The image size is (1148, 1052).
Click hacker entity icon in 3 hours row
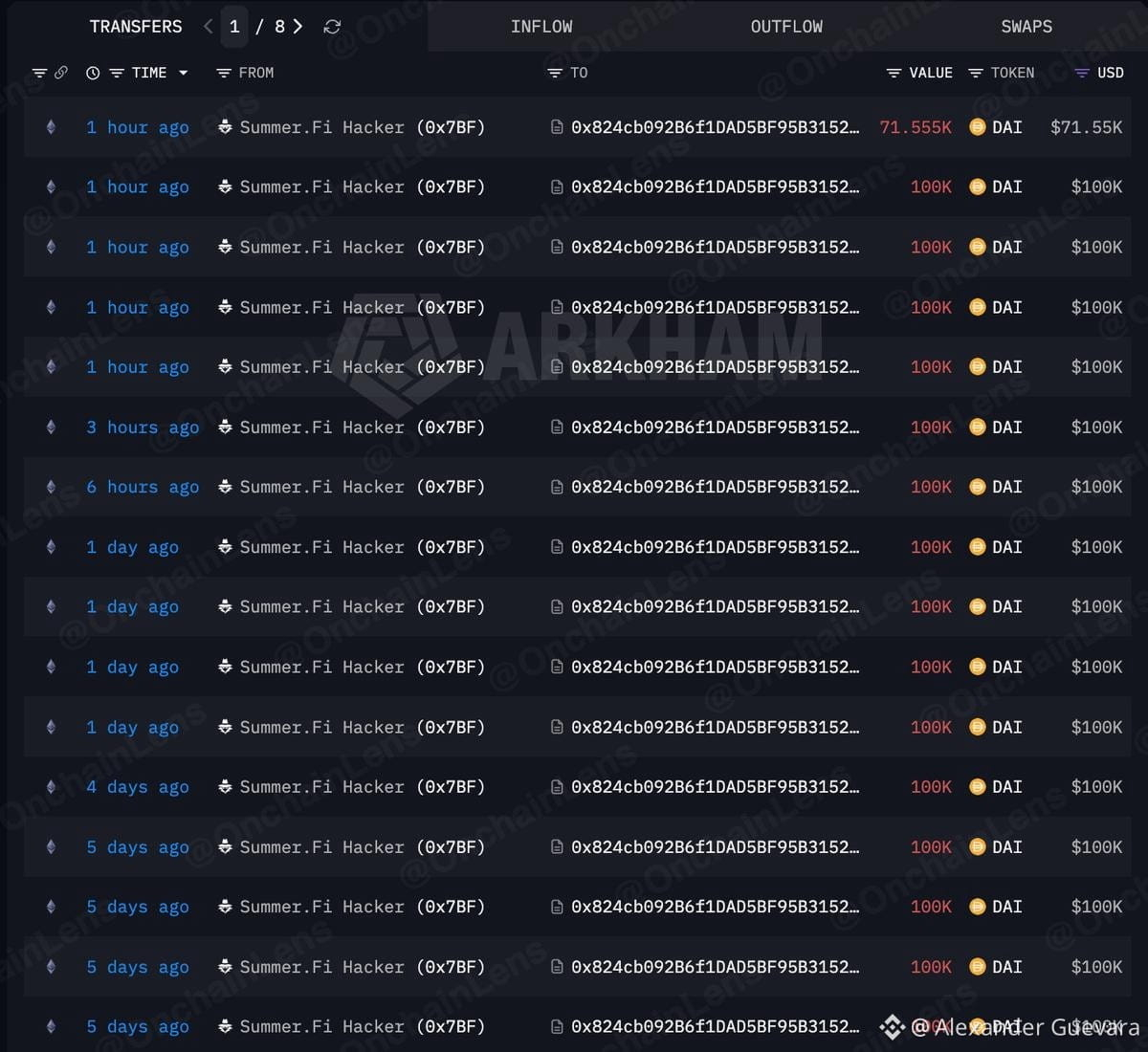point(225,427)
